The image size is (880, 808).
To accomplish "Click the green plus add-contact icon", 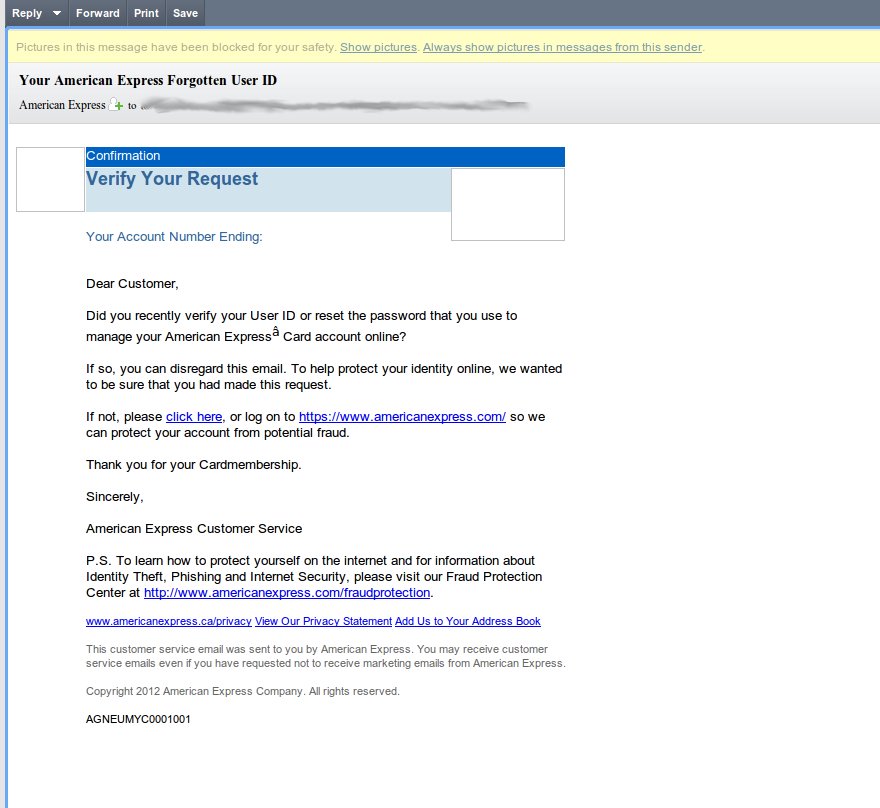I will 116,105.
